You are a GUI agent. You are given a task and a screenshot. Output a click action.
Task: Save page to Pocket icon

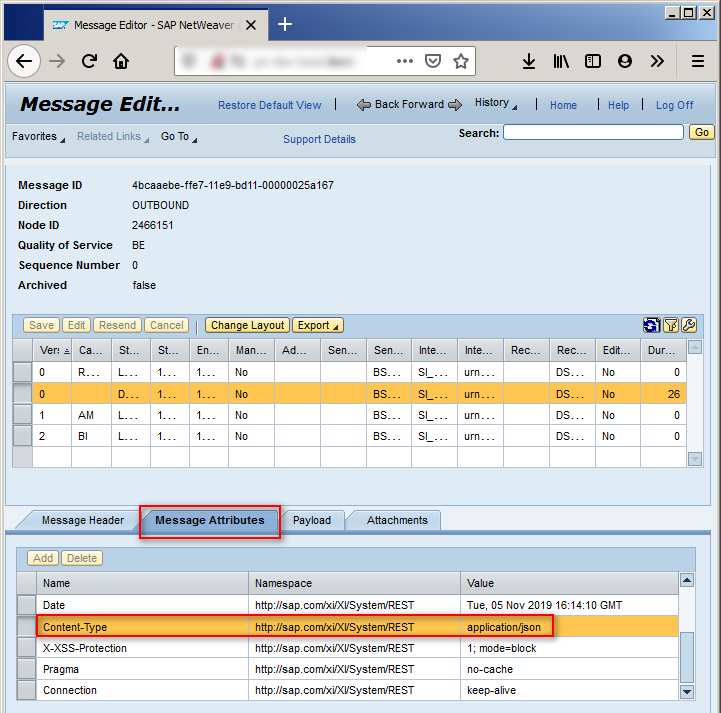(433, 61)
